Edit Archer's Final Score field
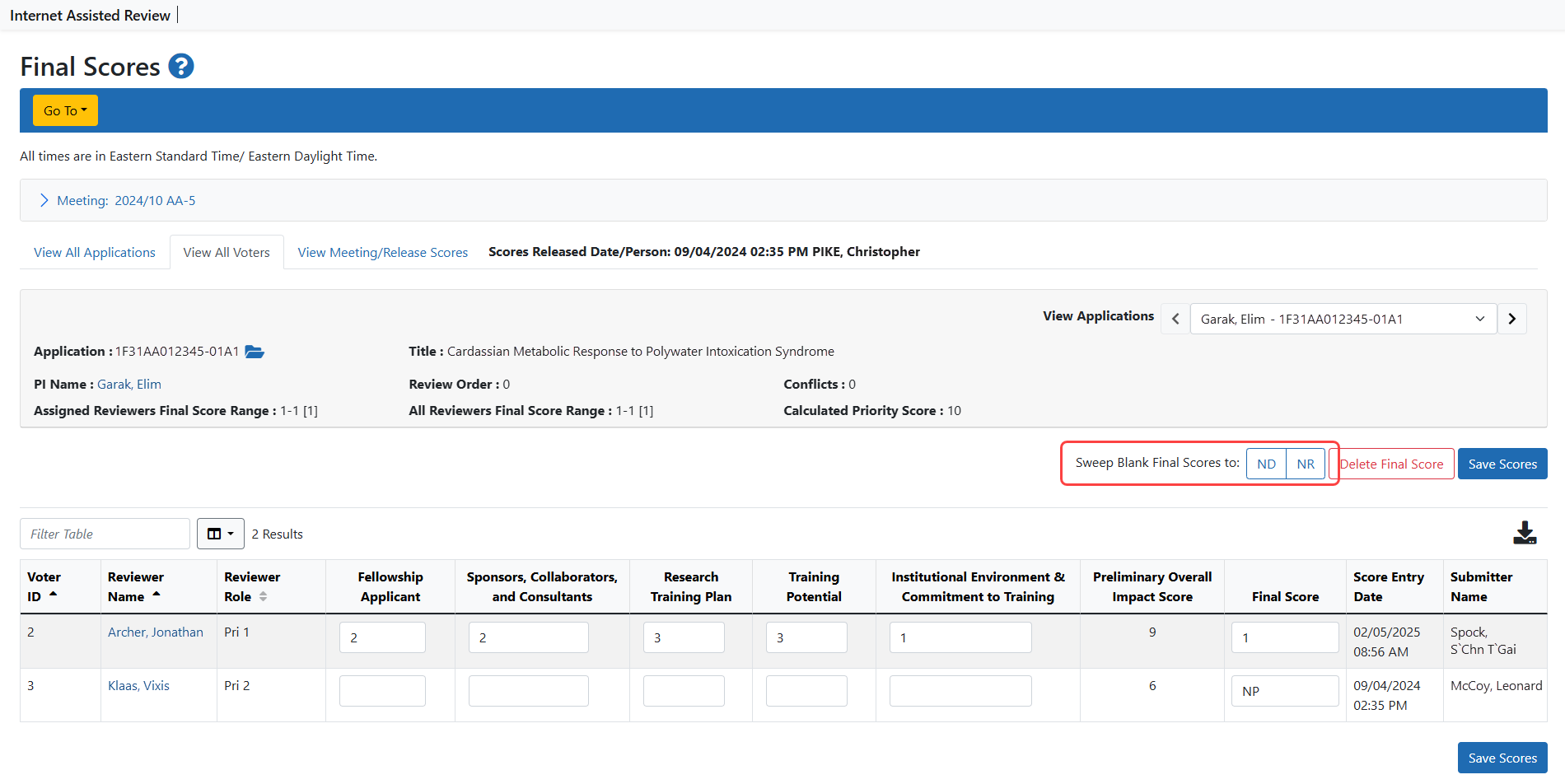Screen dimensions: 1565x784 point(1285,637)
